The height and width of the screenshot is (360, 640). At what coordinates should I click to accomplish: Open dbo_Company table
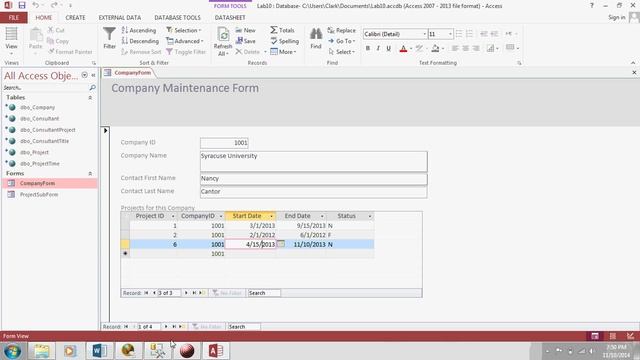point(37,107)
